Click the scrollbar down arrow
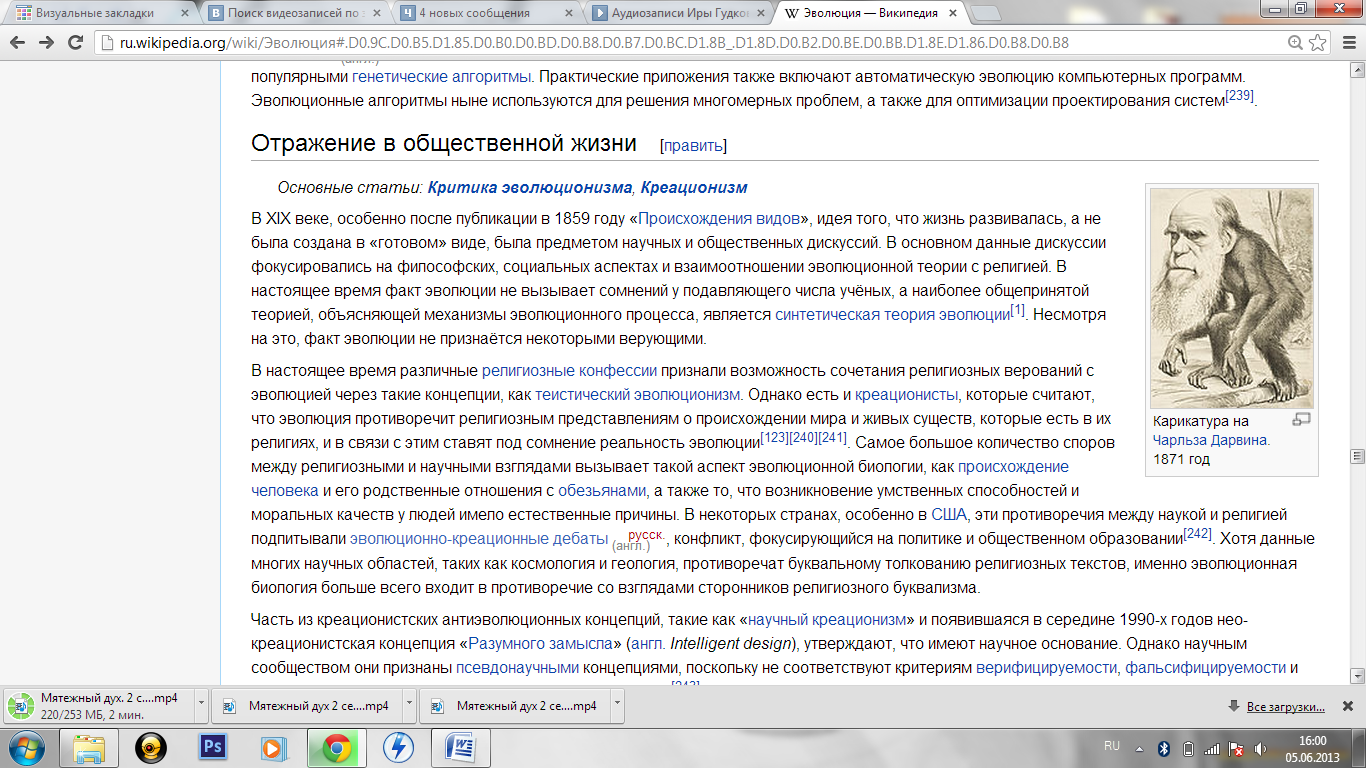1366x768 pixels. [x=1357, y=676]
